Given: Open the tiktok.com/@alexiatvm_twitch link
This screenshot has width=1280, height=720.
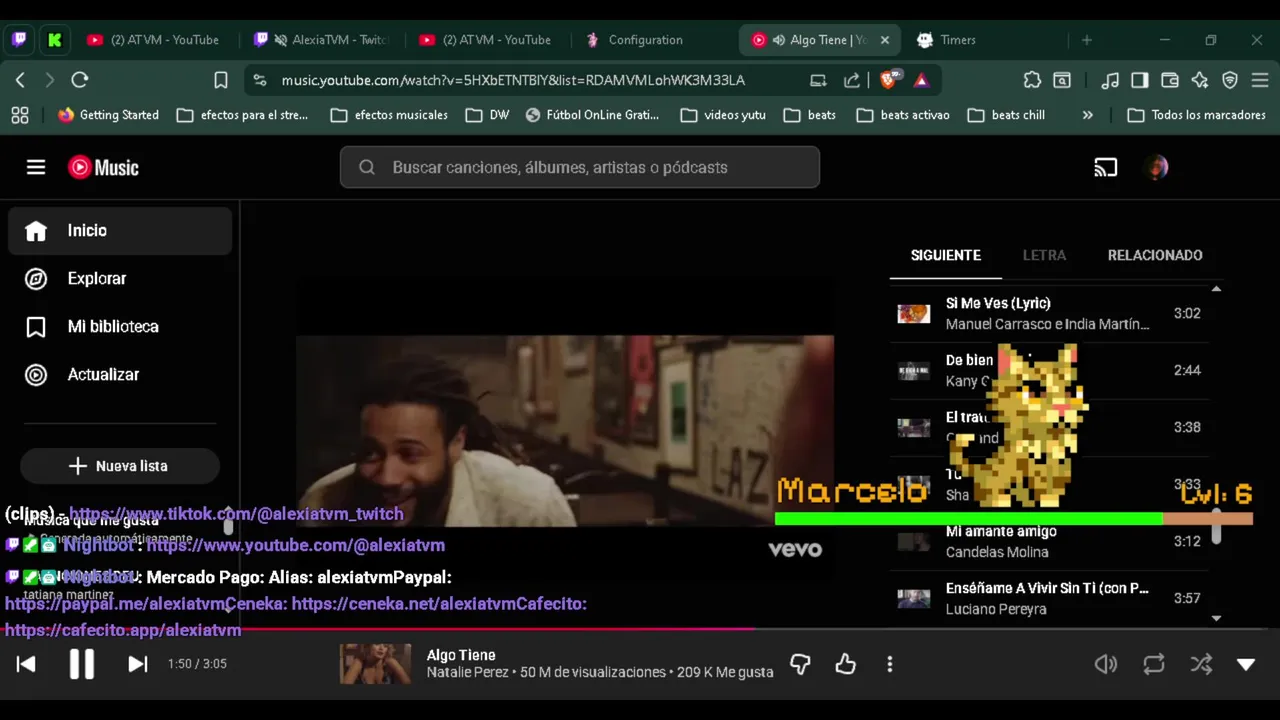Looking at the screenshot, I should coord(236,514).
